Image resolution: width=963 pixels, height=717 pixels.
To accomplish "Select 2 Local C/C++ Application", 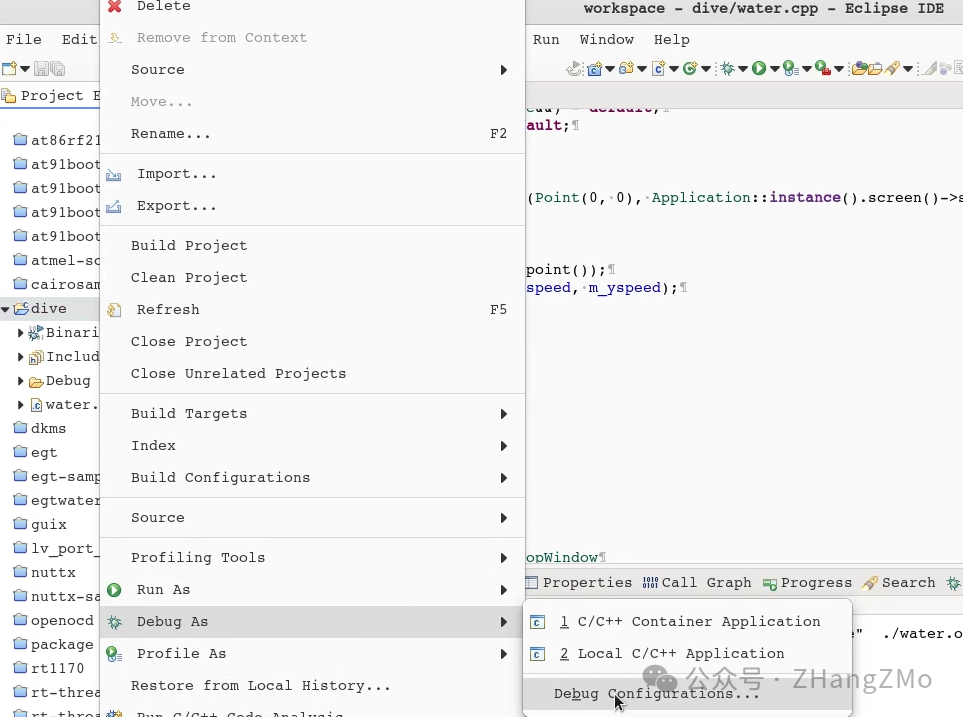I will (x=687, y=654).
